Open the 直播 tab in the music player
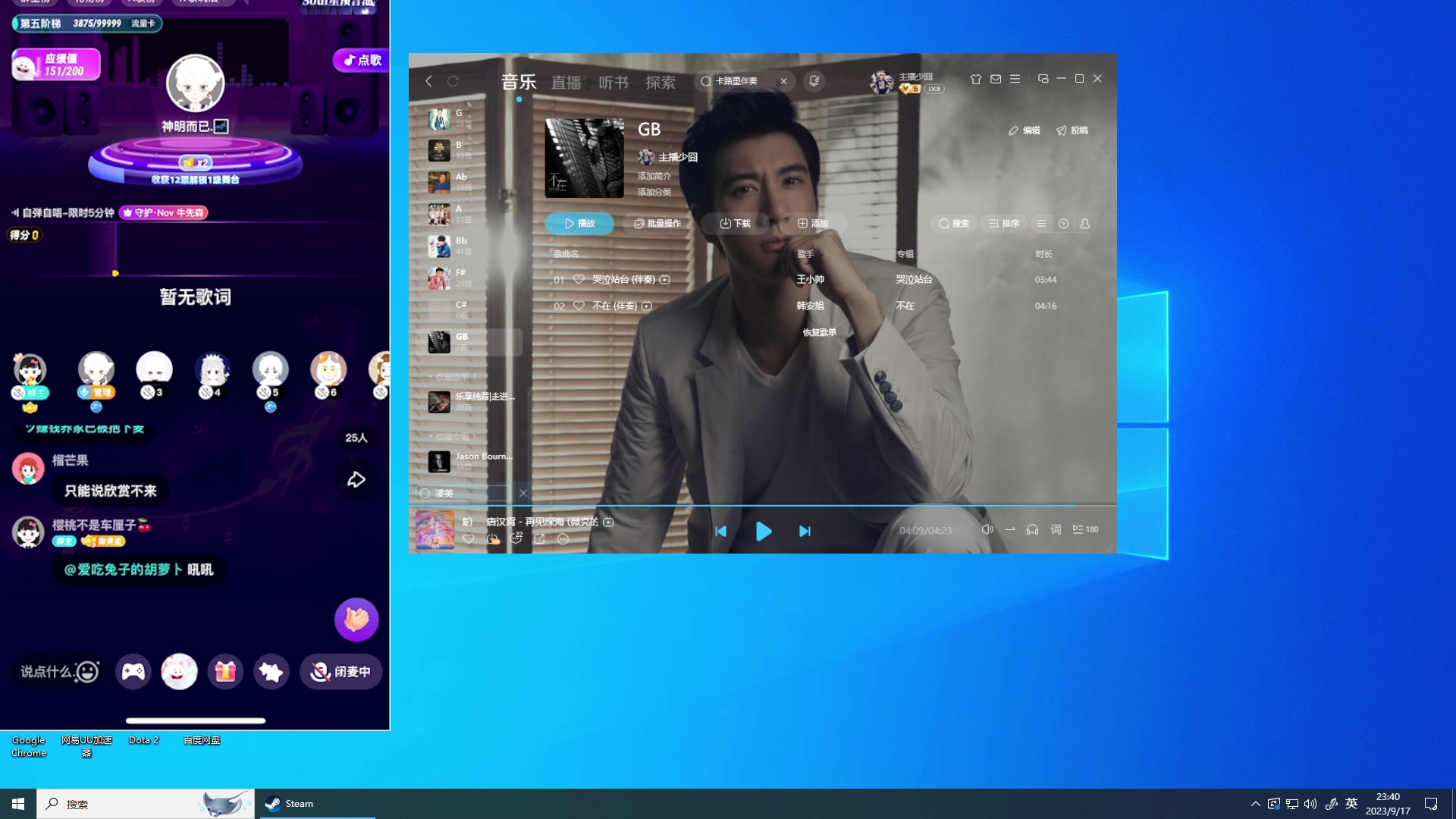The height and width of the screenshot is (819, 1456). (x=566, y=82)
